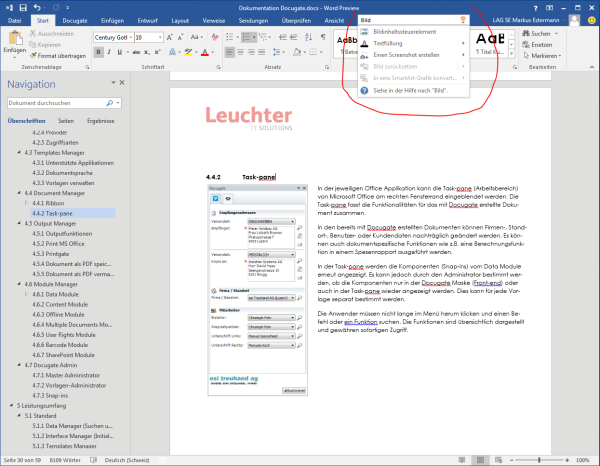This screenshot has width=600, height=466.
Task: Expand the 4.4.1 Ribbon heading
Action: point(26,203)
